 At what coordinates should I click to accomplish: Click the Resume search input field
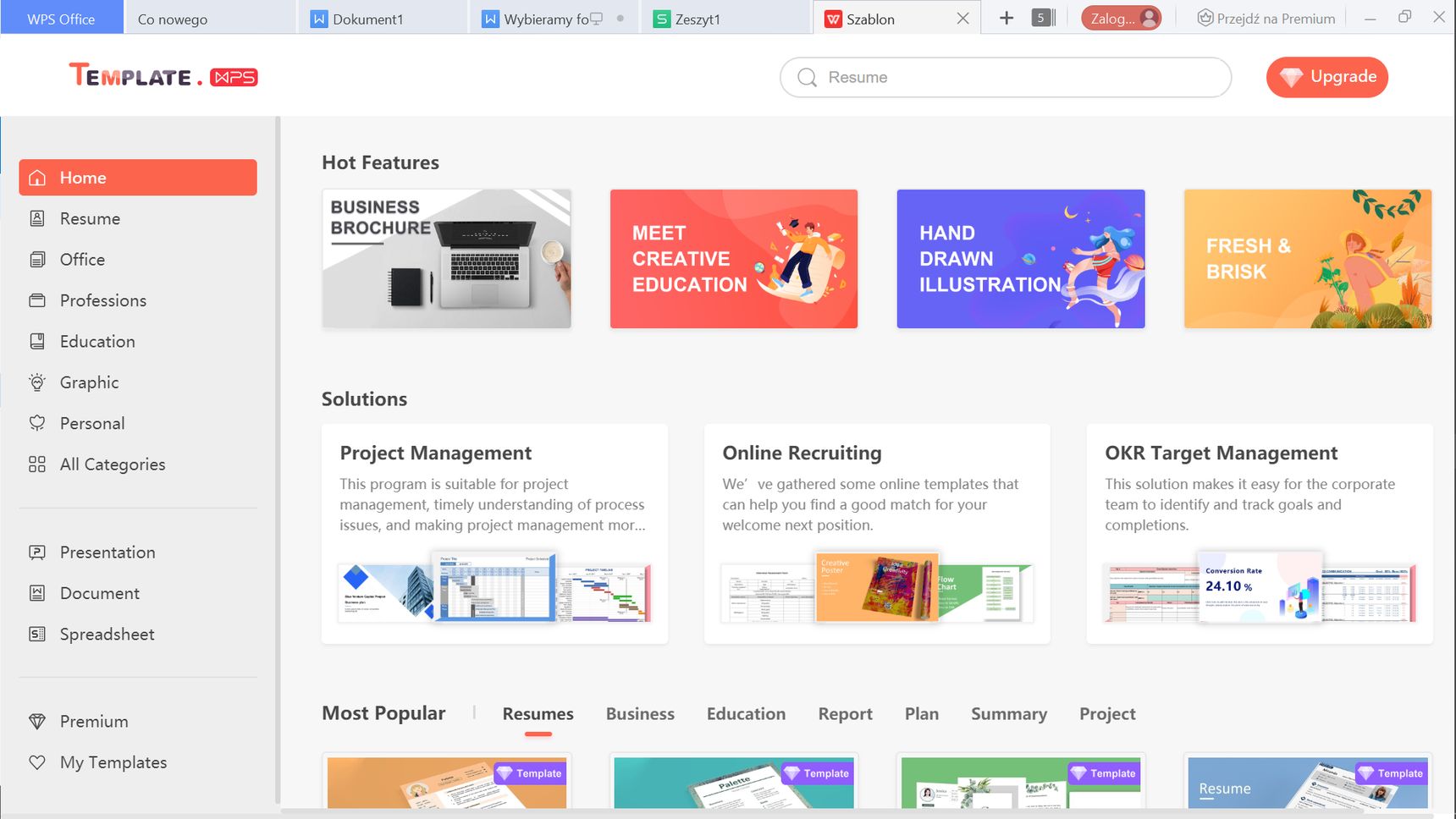pyautogui.click(x=1006, y=77)
